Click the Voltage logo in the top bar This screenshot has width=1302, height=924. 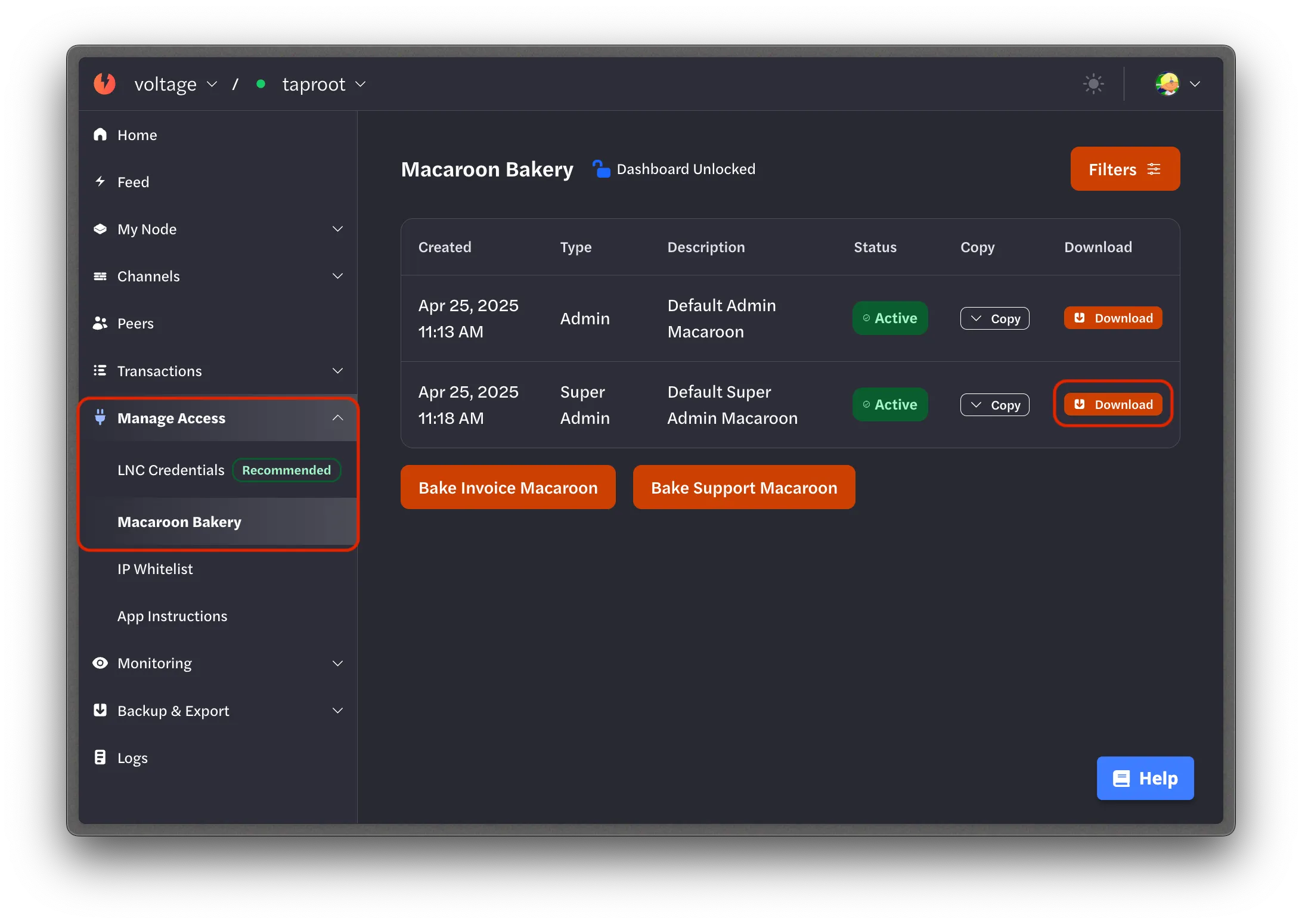point(104,83)
